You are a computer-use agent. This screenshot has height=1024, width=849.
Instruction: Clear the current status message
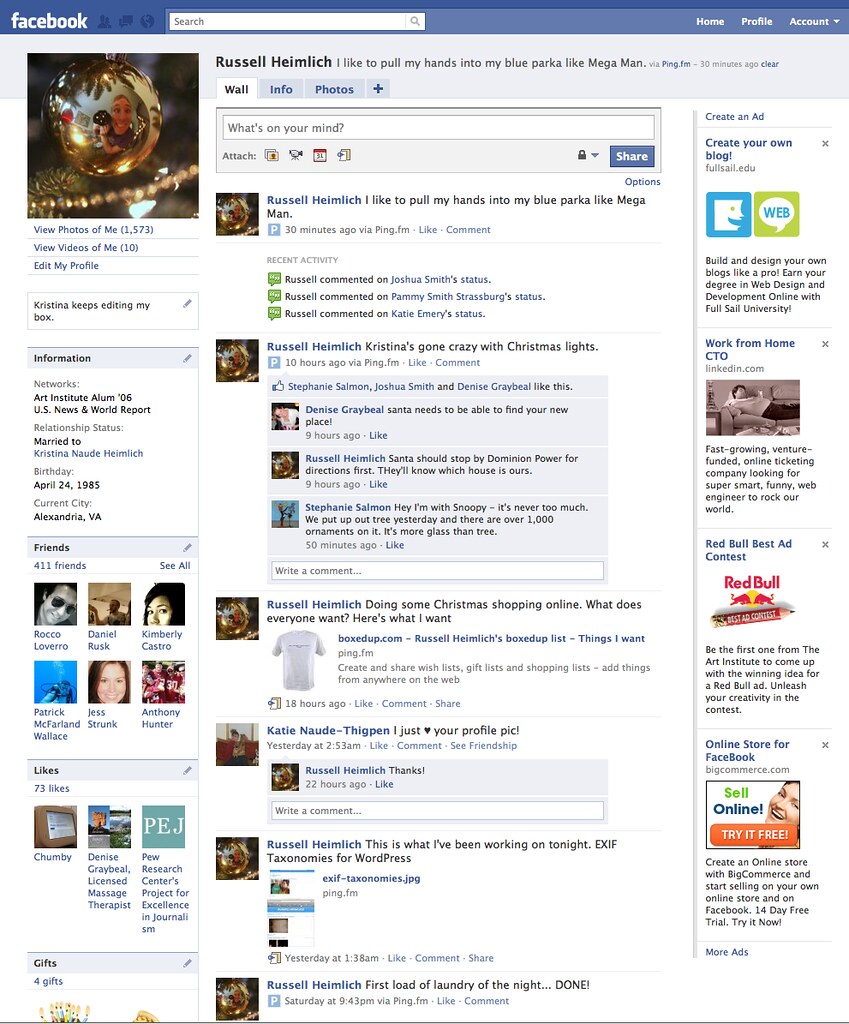(x=770, y=64)
